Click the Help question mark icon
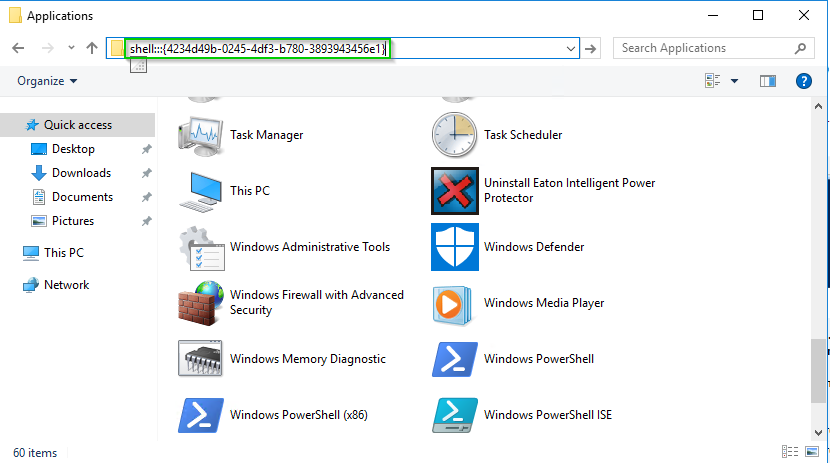This screenshot has width=830, height=463. click(802, 81)
